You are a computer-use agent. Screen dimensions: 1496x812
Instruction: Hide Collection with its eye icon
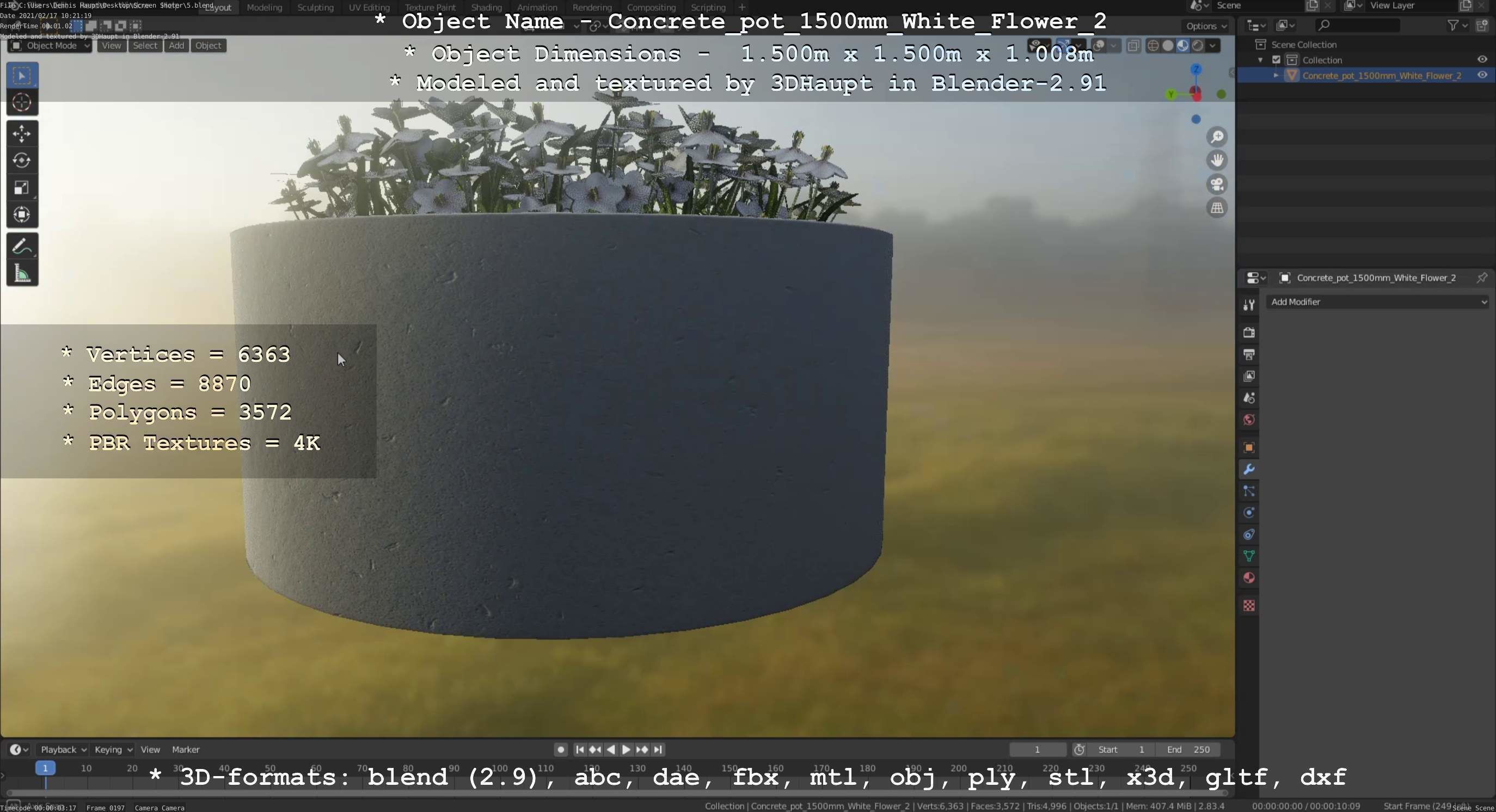(x=1482, y=60)
